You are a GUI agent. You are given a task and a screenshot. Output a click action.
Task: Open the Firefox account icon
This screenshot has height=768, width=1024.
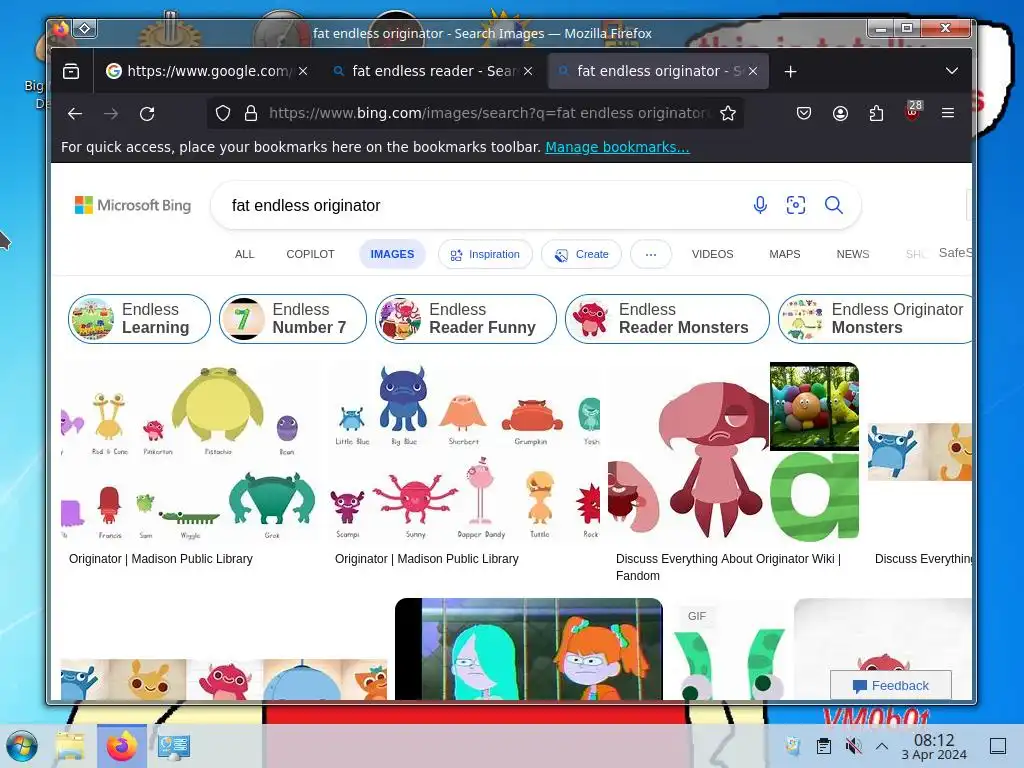point(840,114)
